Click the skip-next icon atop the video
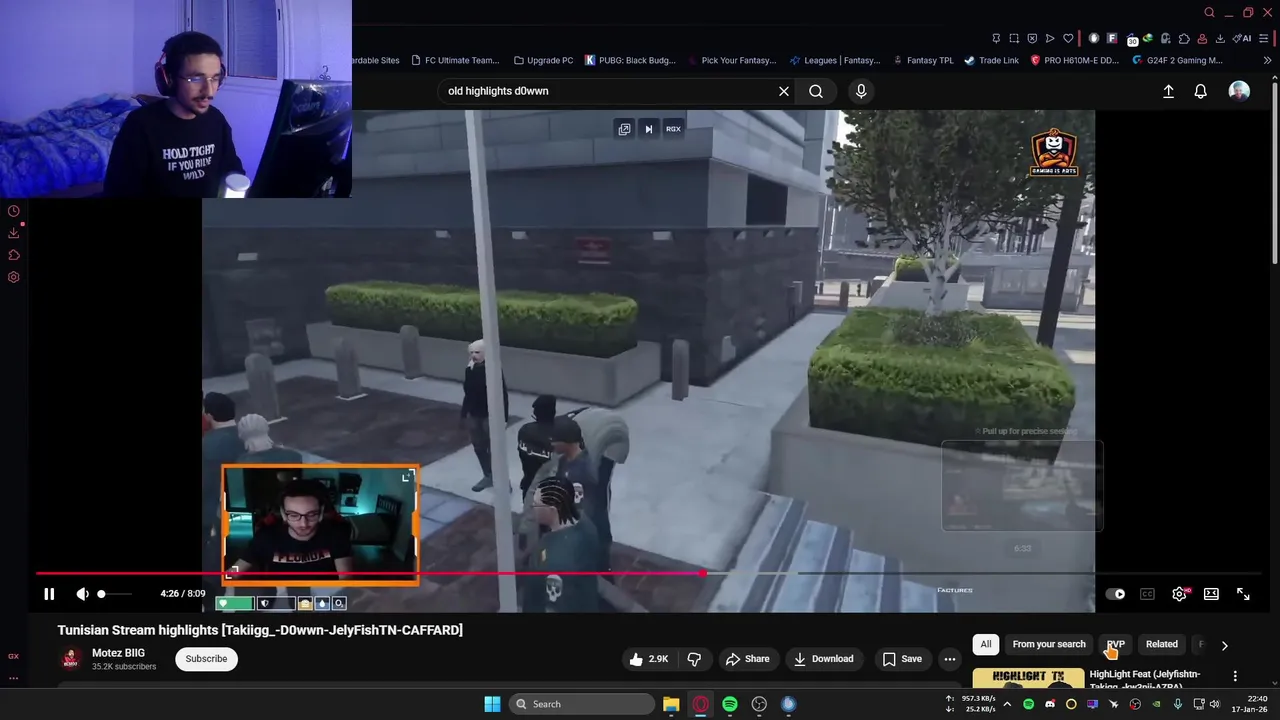Screen dimensions: 1280x720 [x=649, y=129]
